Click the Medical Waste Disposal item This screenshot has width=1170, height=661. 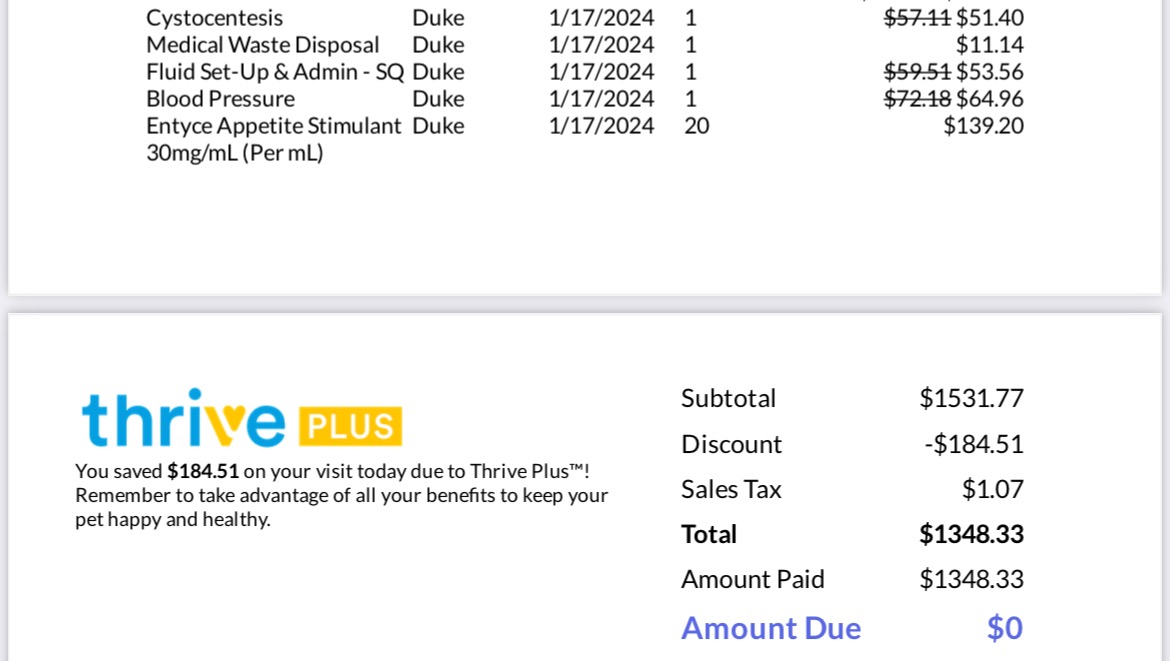[x=263, y=45]
